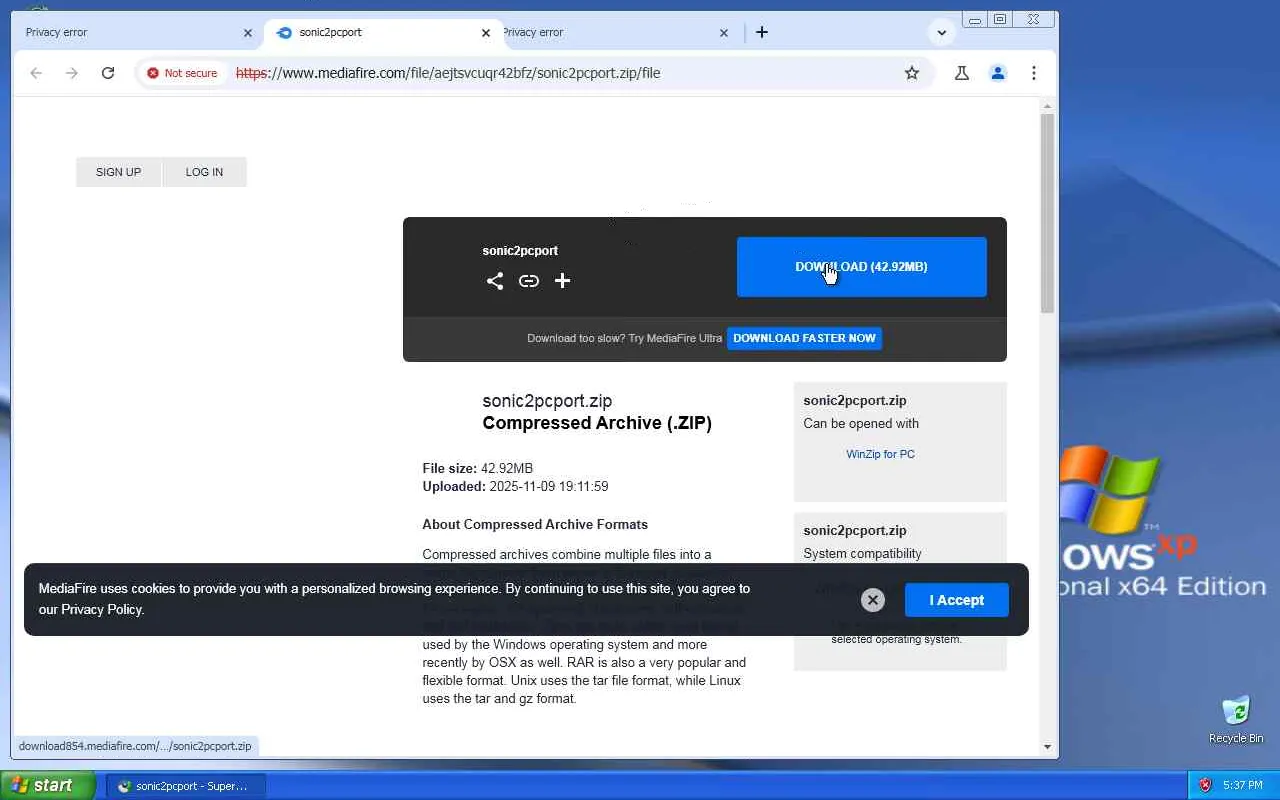The height and width of the screenshot is (800, 1280).
Task: Click DOWNLOAD (42.92MB) button
Action: click(x=862, y=267)
